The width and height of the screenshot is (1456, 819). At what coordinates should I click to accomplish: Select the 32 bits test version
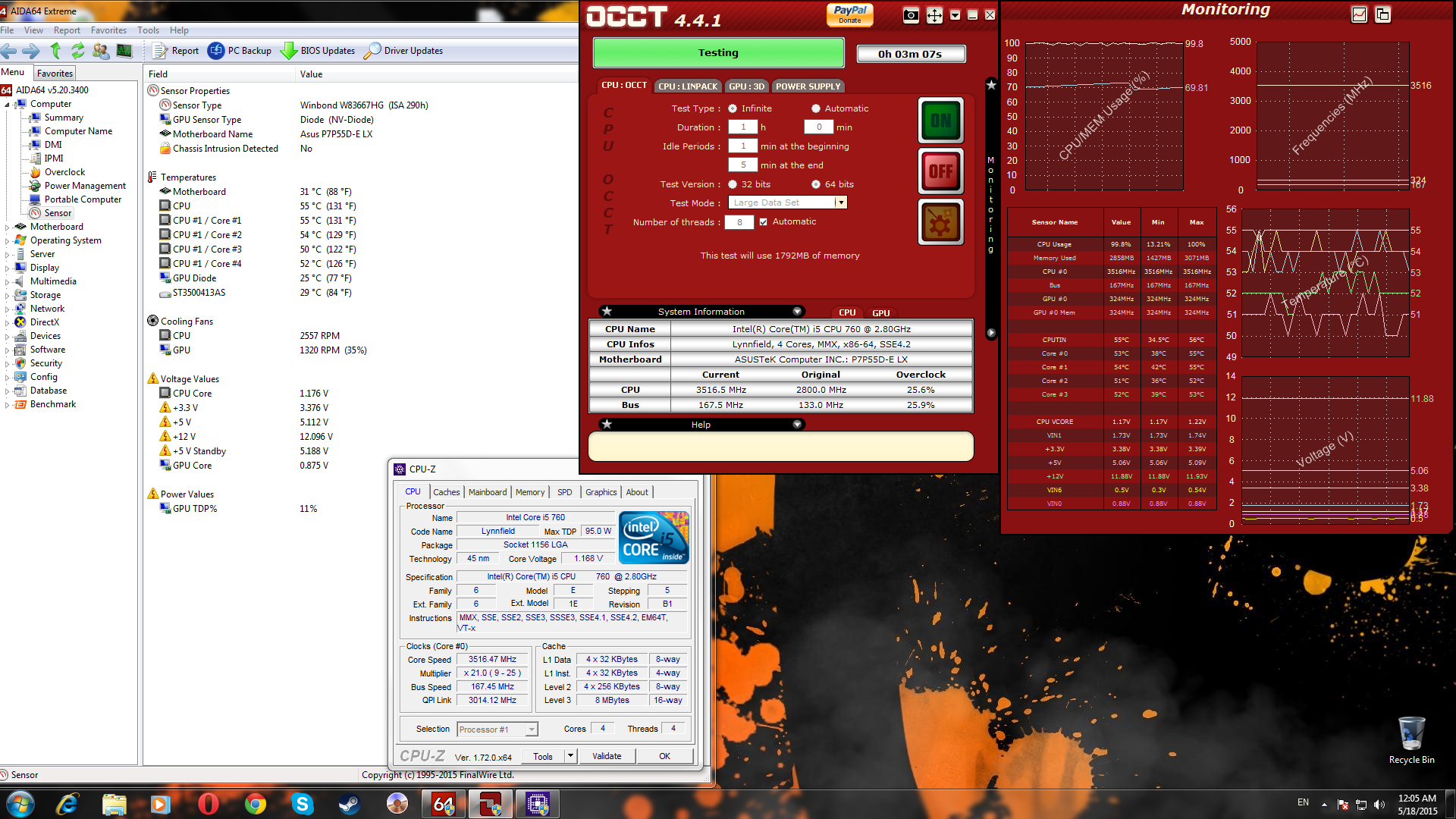tap(733, 184)
